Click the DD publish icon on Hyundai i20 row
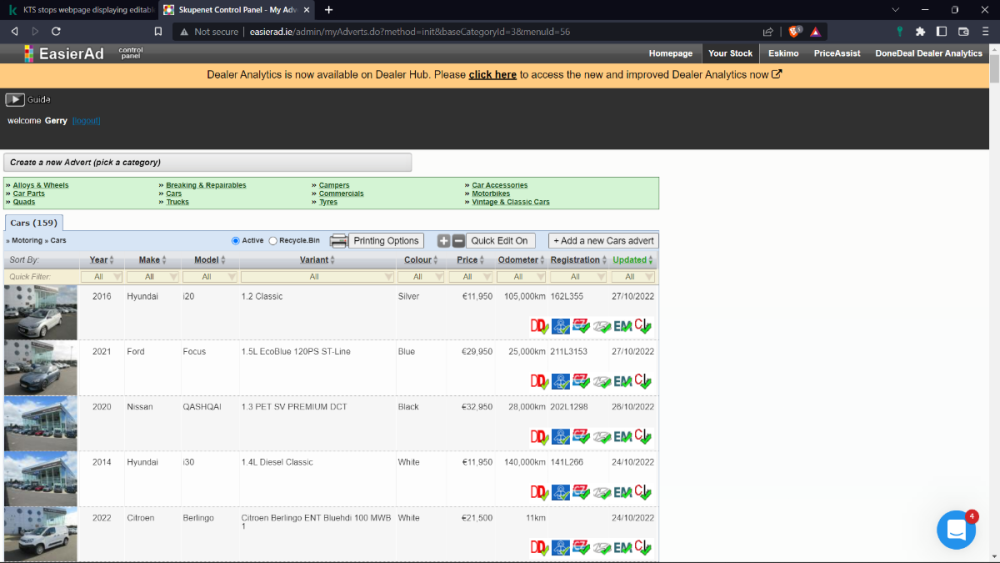Viewport: 1000px width, 563px height. pos(539,326)
